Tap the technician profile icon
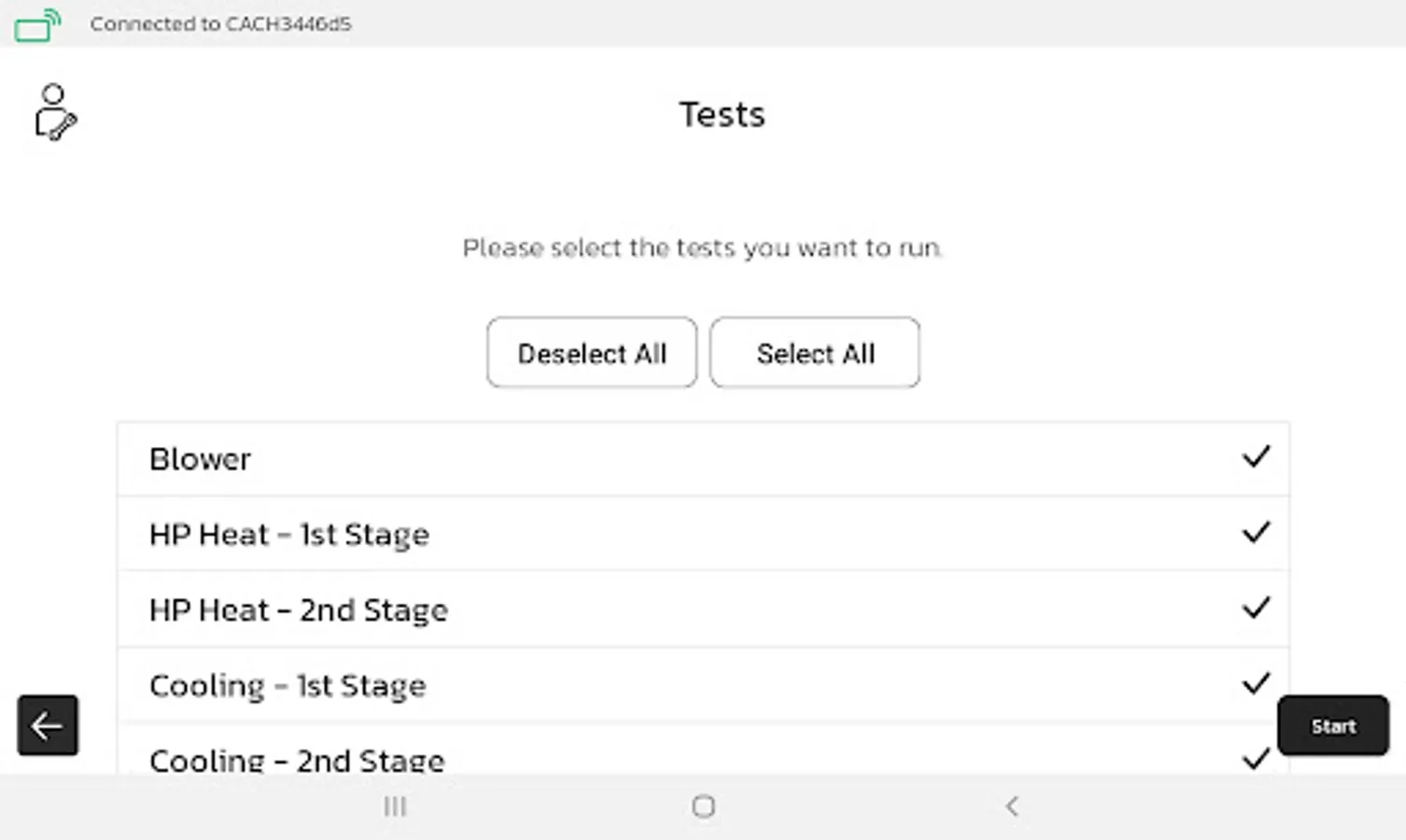The image size is (1406, 840). coord(55,112)
